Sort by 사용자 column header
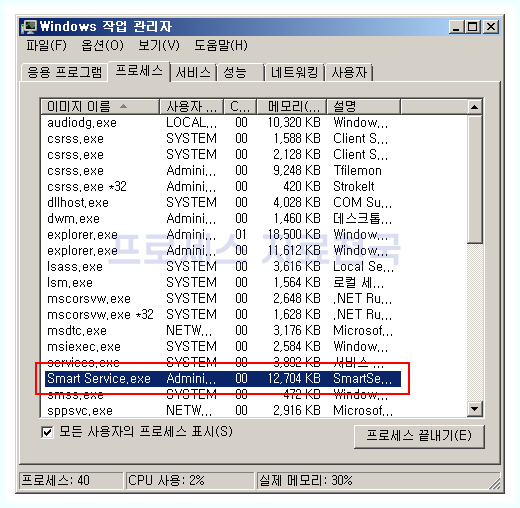 point(191,107)
